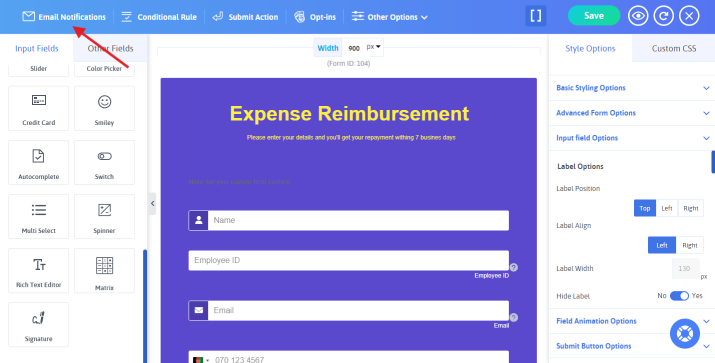This screenshot has height=363, width=715.
Task: Click the right panel scrollbar
Action: pos(713,162)
